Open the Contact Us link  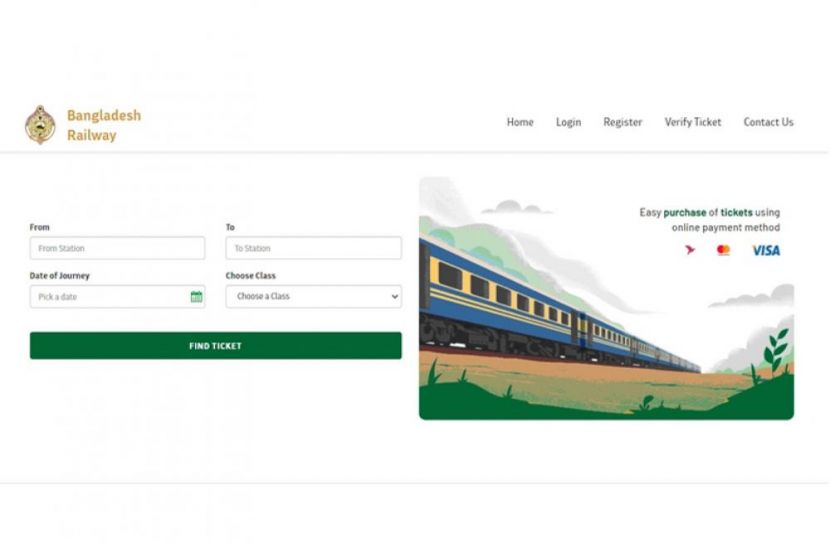pos(768,122)
